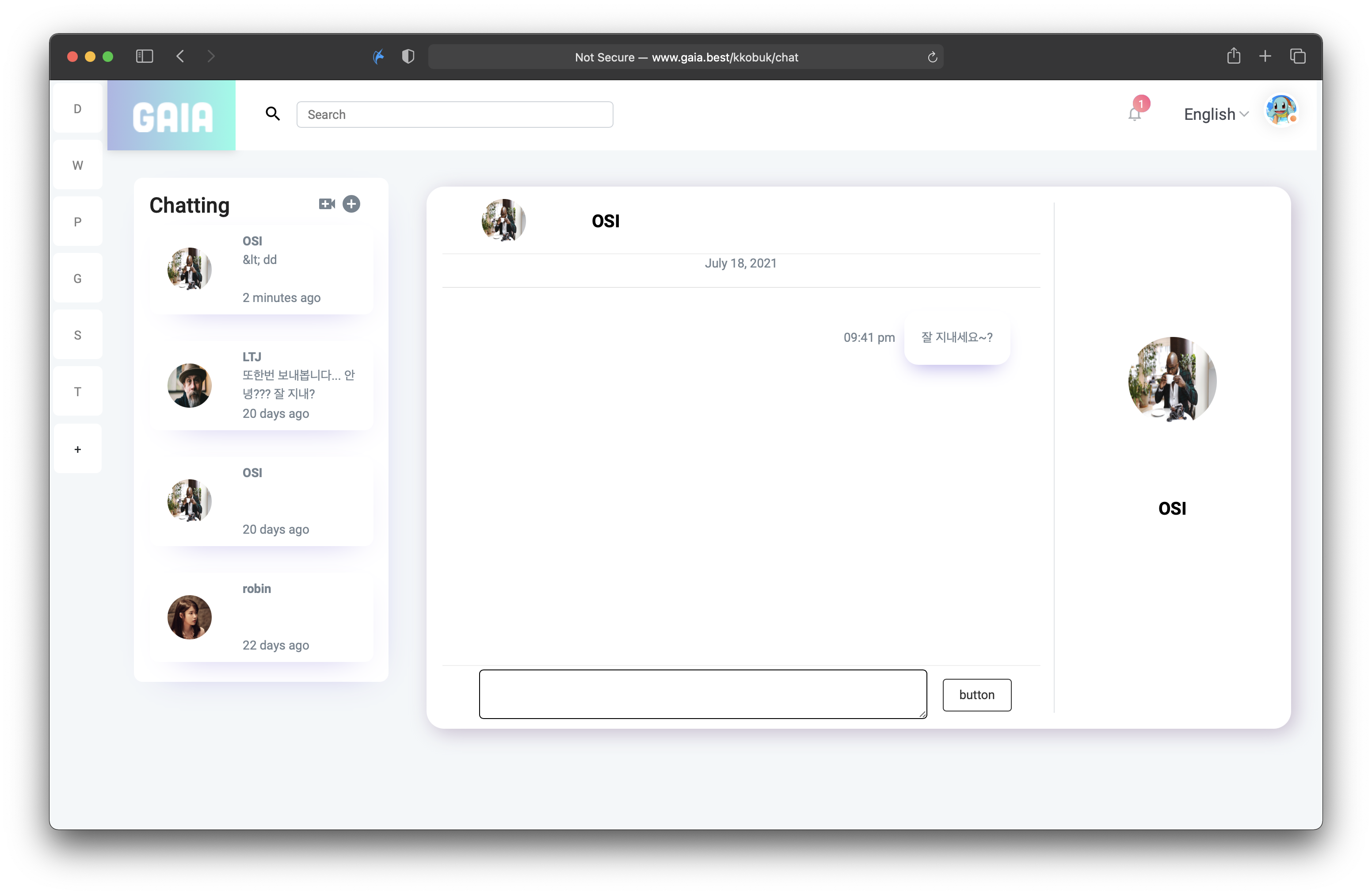1372x895 pixels.
Task: Open the Safari share menu
Action: (x=1234, y=57)
